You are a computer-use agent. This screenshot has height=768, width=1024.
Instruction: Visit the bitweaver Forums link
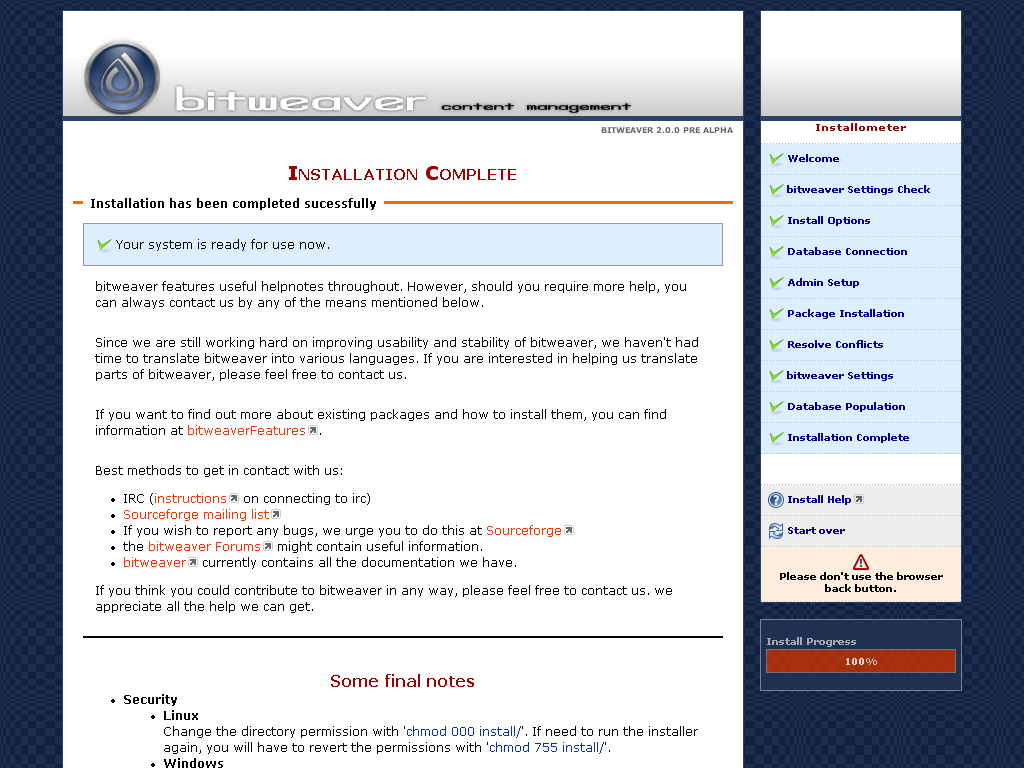(x=204, y=546)
